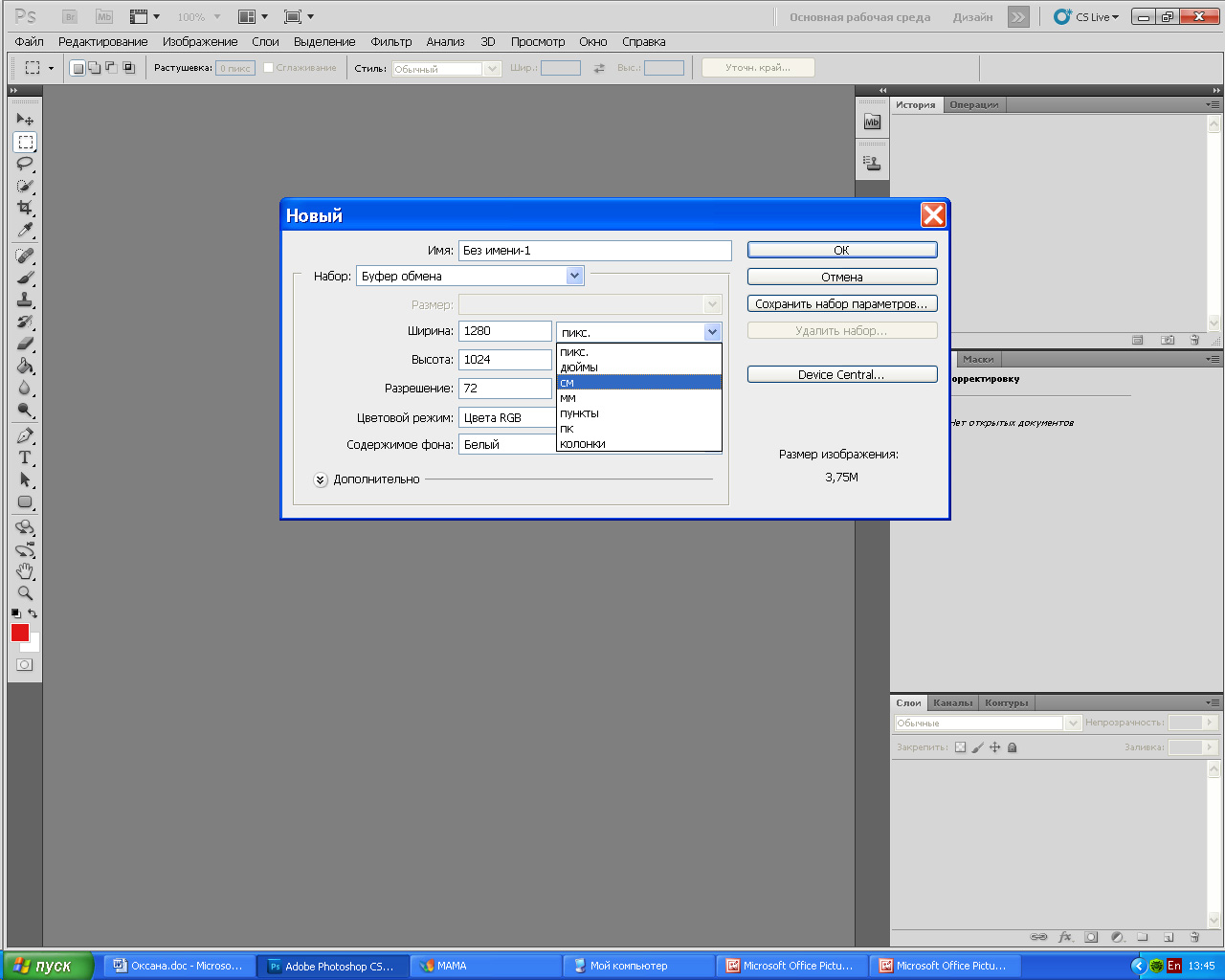This screenshot has height=980, width=1225.
Task: Select the Hand tool
Action: click(25, 571)
